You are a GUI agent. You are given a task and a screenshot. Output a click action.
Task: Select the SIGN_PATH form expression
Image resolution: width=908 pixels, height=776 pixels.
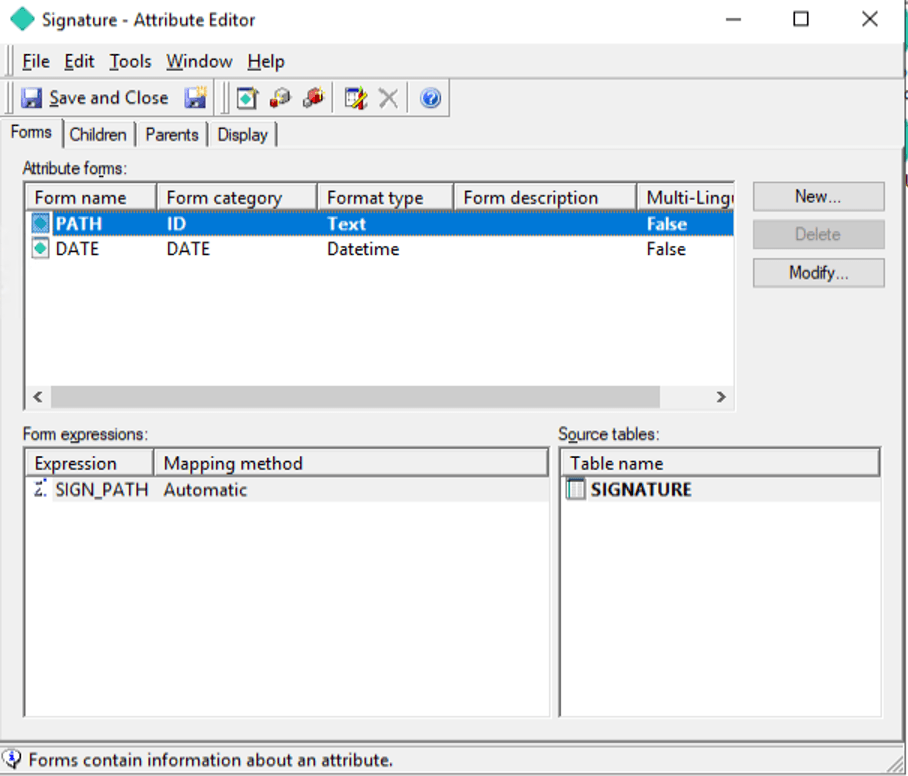coord(101,490)
